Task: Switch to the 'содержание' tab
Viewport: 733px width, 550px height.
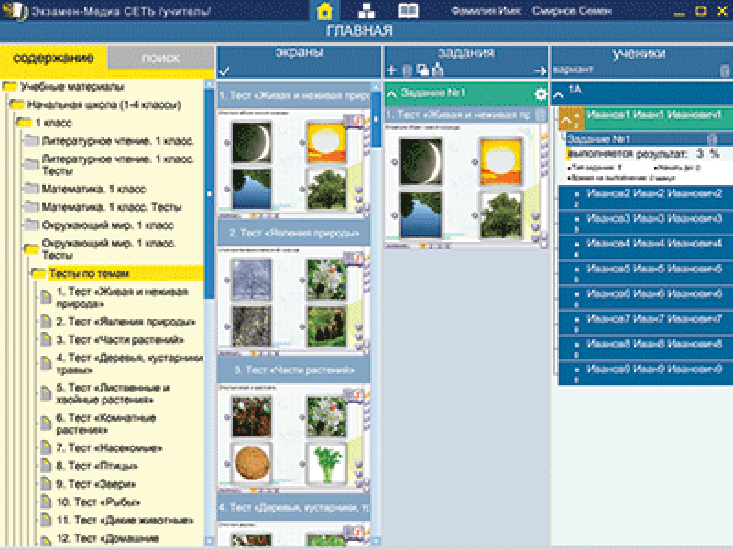Action: point(53,58)
